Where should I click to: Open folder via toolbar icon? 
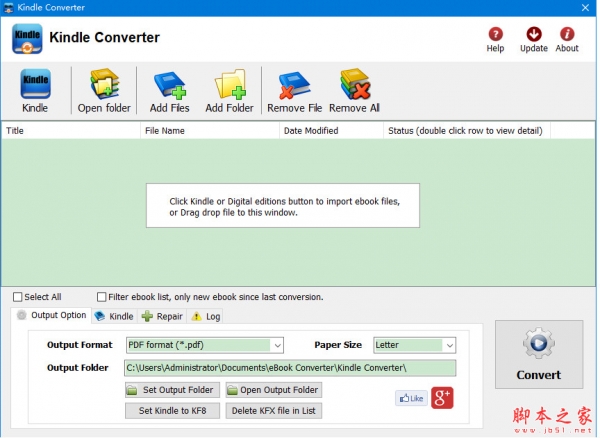[x=104, y=91]
